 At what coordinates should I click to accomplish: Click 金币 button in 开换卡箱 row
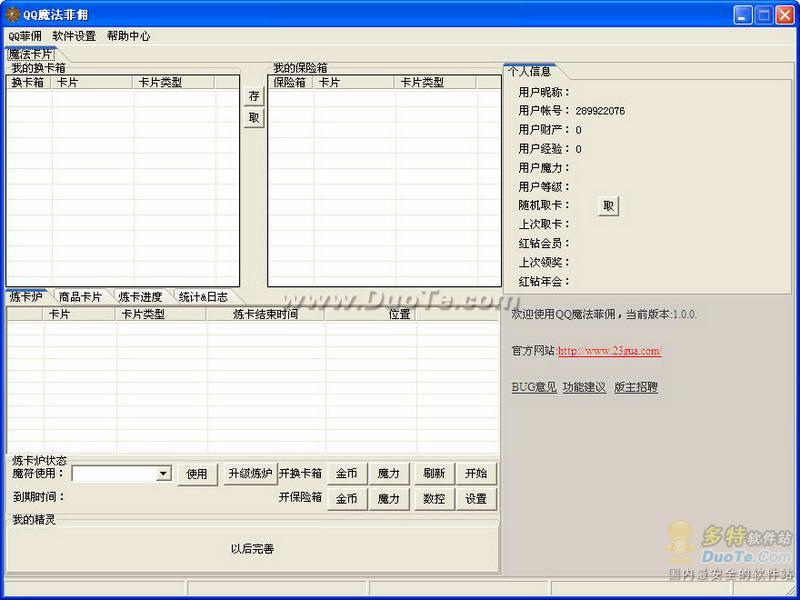point(346,473)
